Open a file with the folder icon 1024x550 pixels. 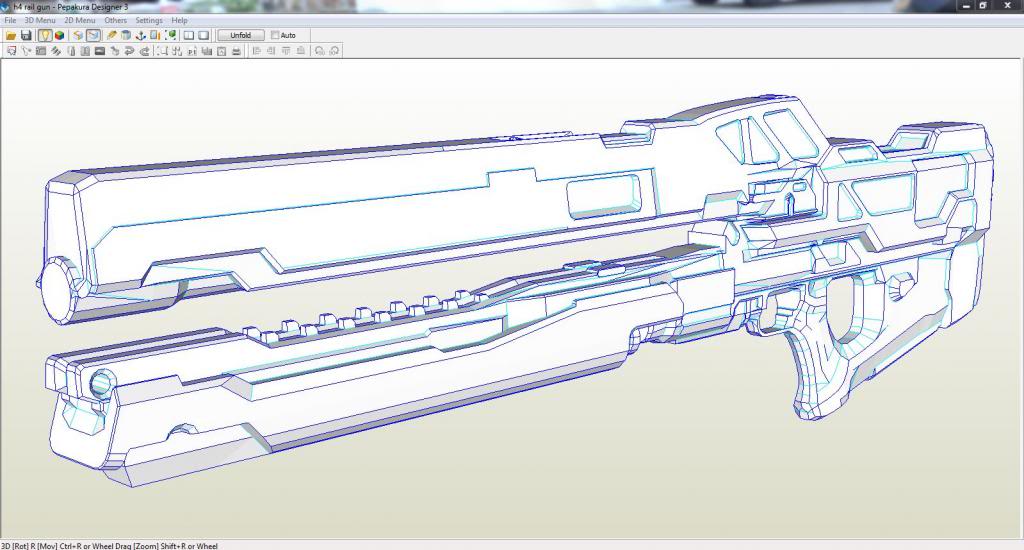point(11,35)
